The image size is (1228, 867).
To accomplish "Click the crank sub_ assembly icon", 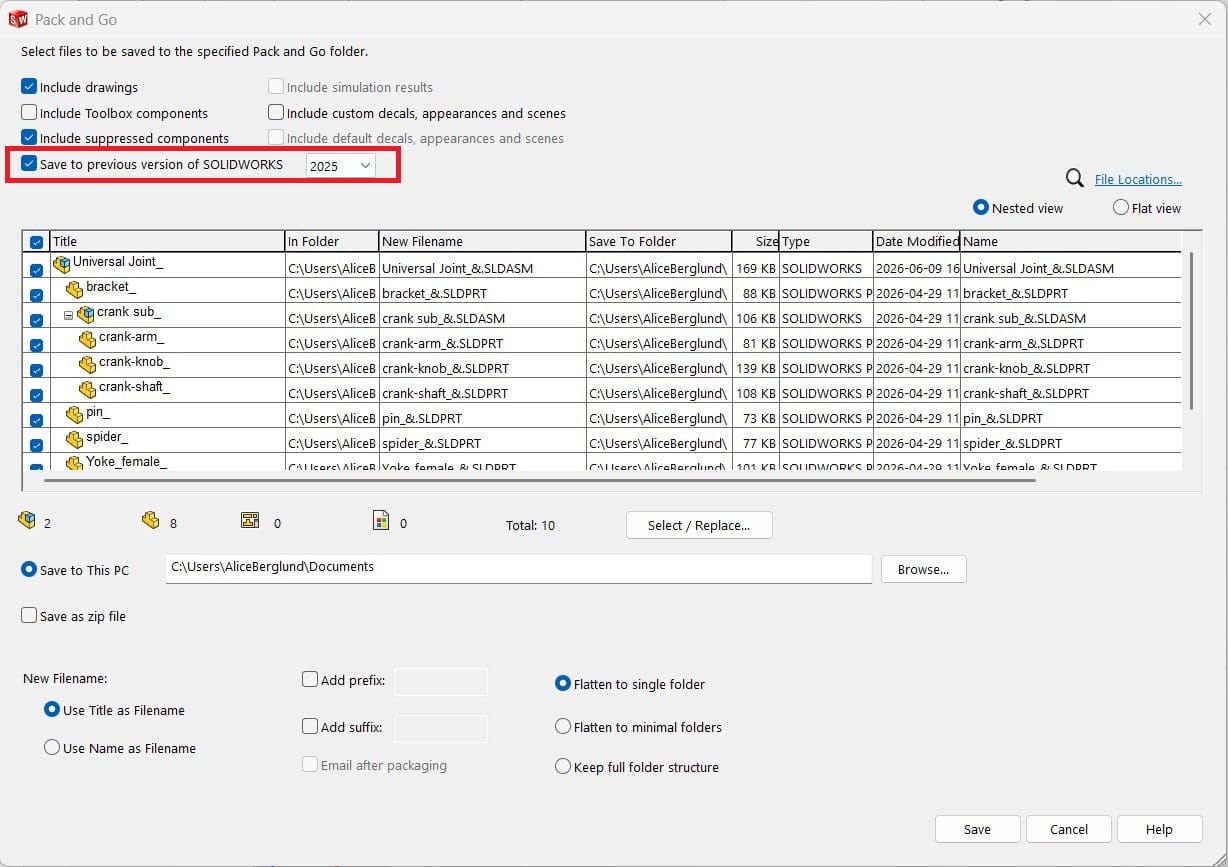I will coord(86,314).
